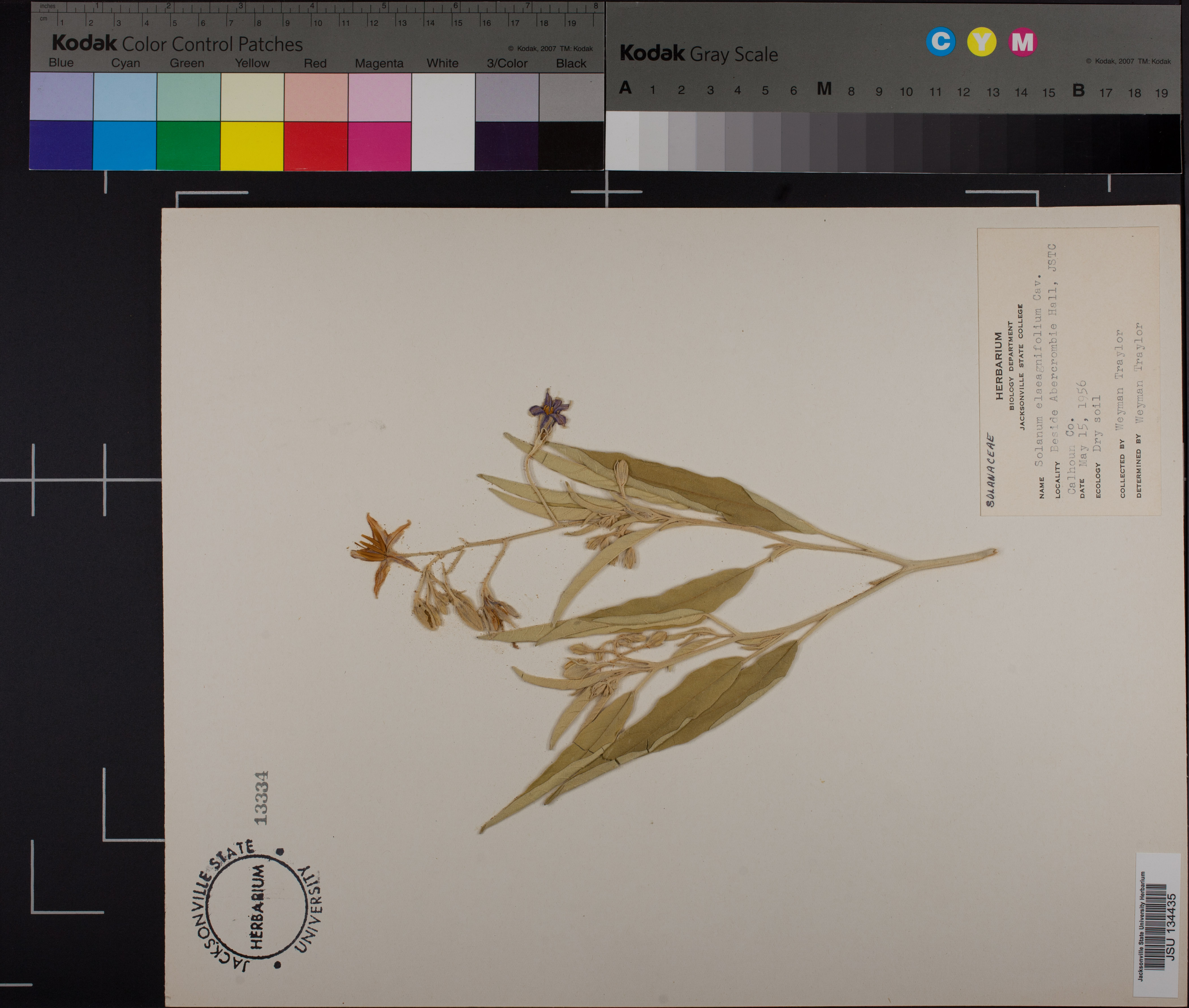Click the 'M' marker on the gray scale
Screen dimensions: 1189x1008
click(824, 89)
